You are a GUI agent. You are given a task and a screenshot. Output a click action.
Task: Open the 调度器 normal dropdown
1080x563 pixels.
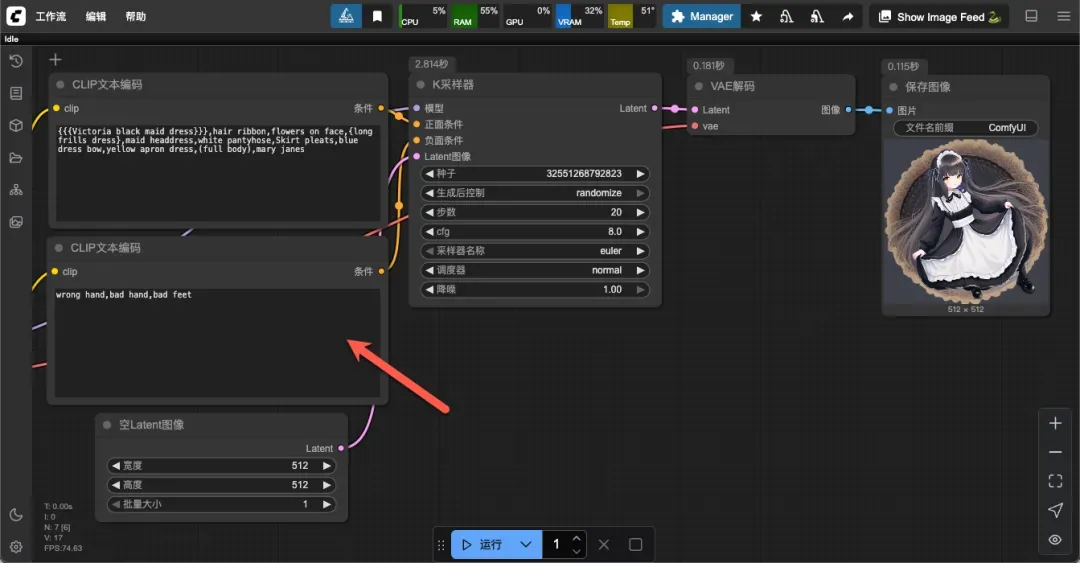point(535,270)
